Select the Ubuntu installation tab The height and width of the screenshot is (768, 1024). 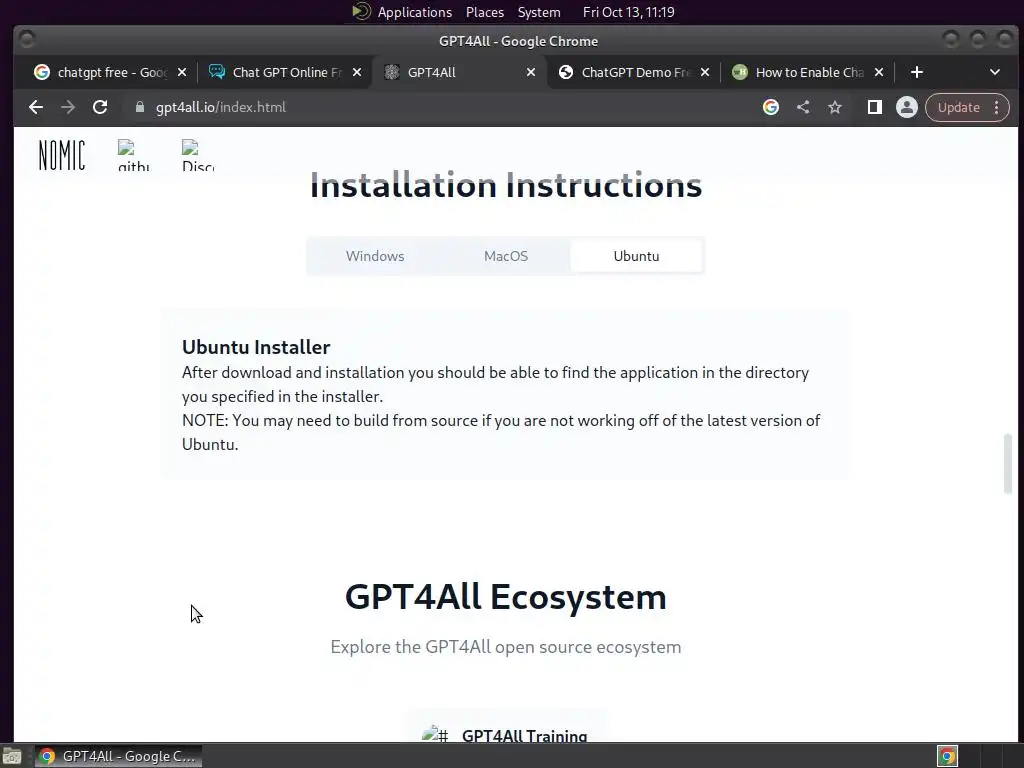pos(636,256)
